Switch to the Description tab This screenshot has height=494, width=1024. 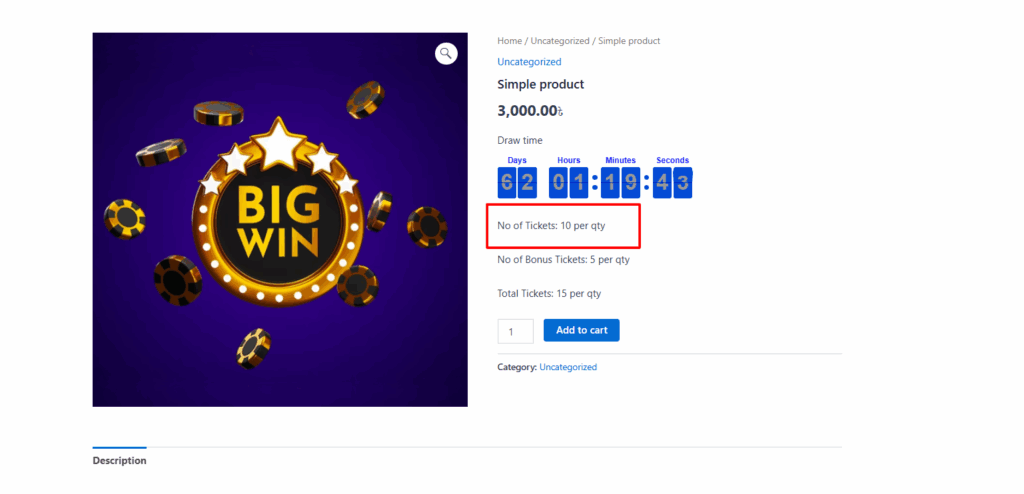point(120,460)
